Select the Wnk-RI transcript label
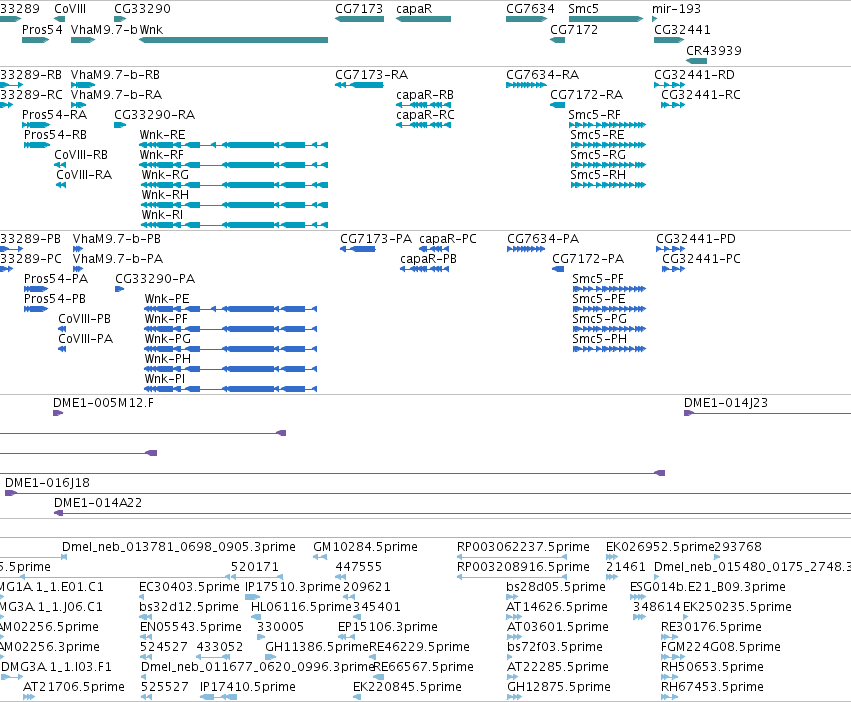The width and height of the screenshot is (851, 702). tap(162, 215)
